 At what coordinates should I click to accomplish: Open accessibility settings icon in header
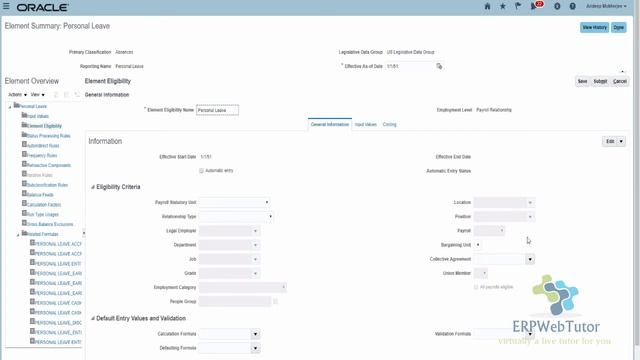click(x=557, y=6)
